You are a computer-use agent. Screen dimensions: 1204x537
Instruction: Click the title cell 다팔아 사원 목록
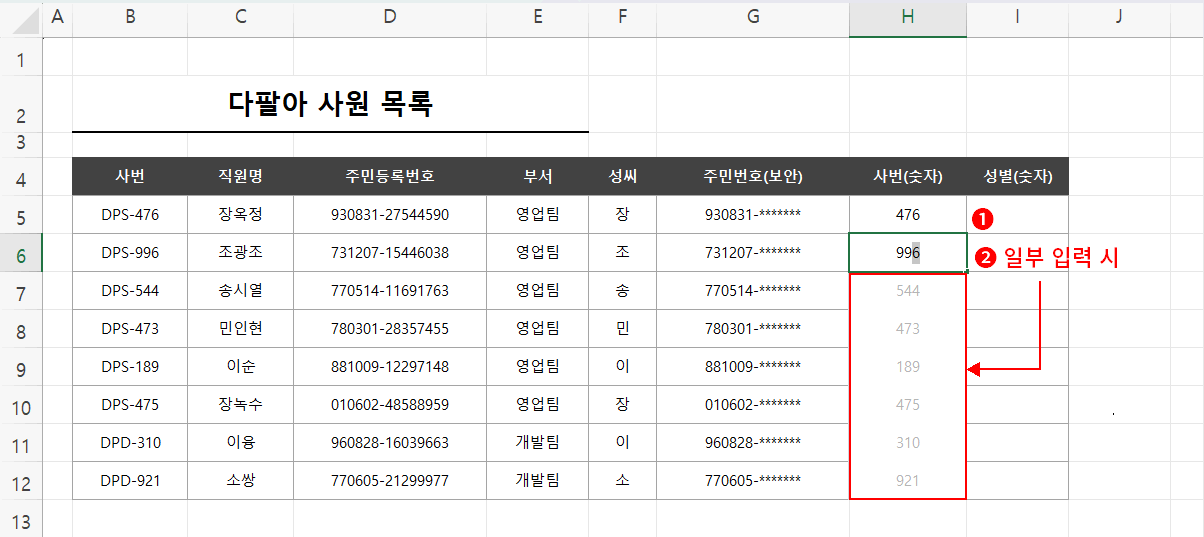(x=330, y=103)
